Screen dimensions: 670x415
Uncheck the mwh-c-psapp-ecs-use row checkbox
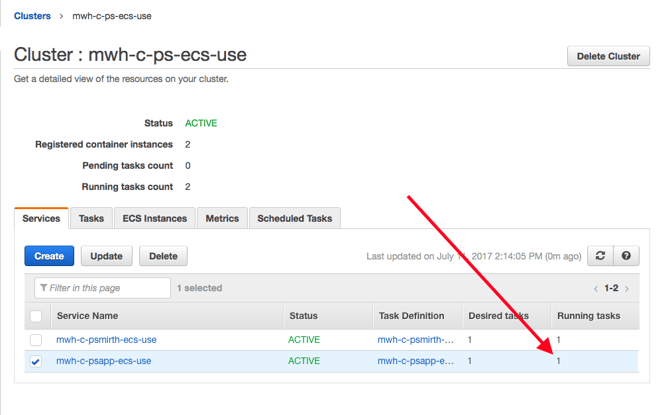[36, 361]
